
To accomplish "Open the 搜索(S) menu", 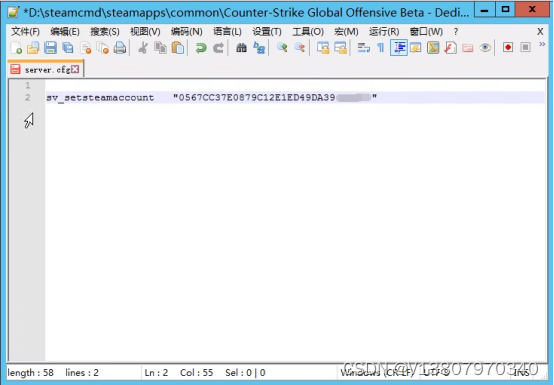I will coord(105,31).
